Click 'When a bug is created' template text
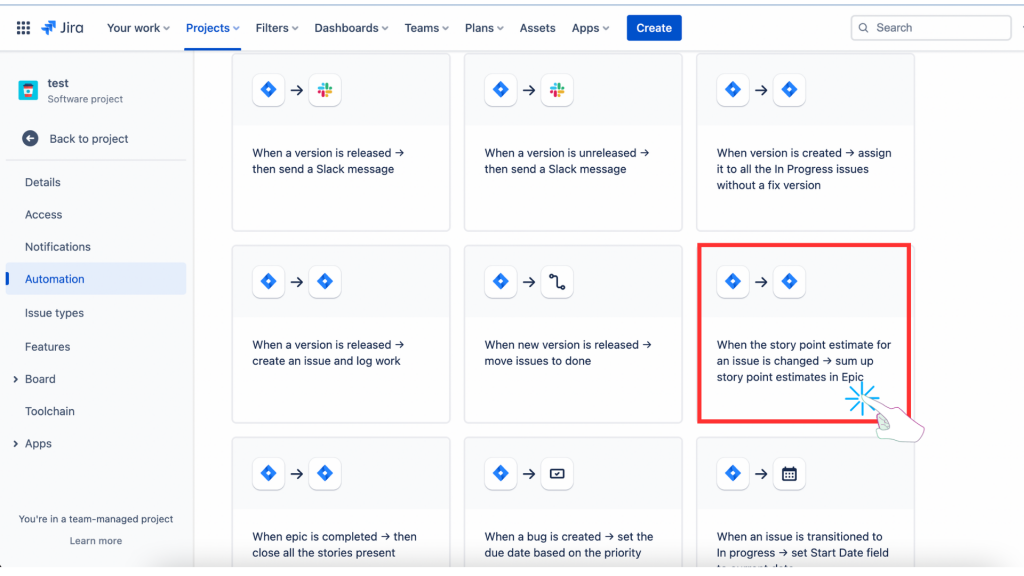 [543, 537]
